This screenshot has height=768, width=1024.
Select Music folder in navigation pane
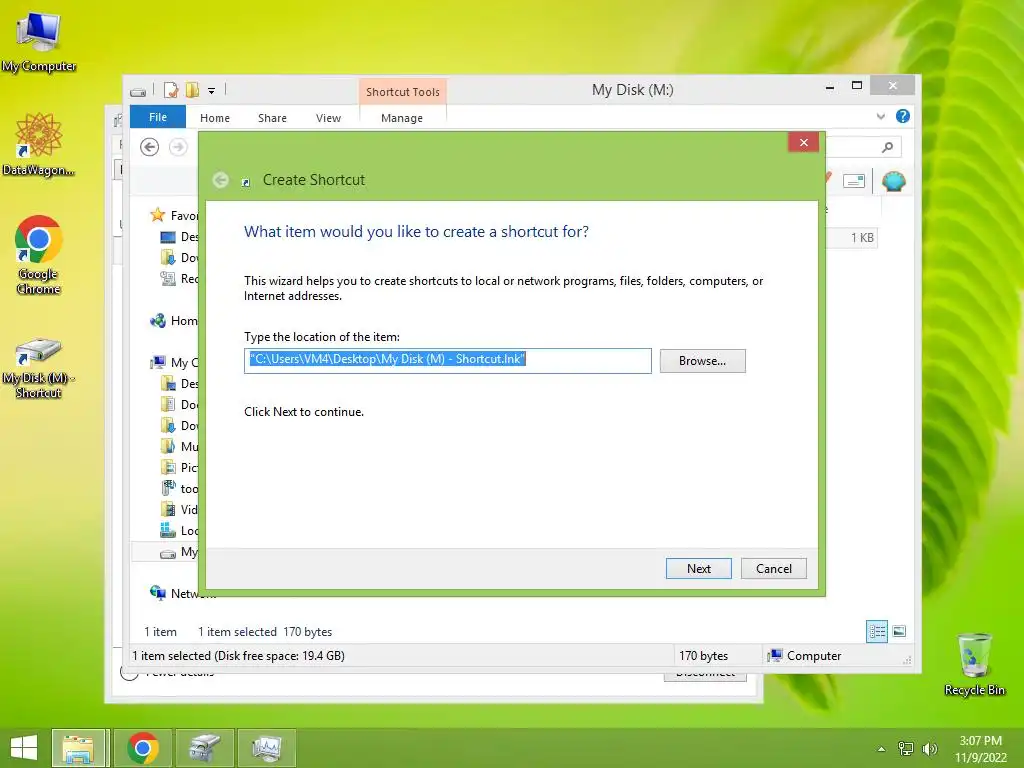click(179, 447)
